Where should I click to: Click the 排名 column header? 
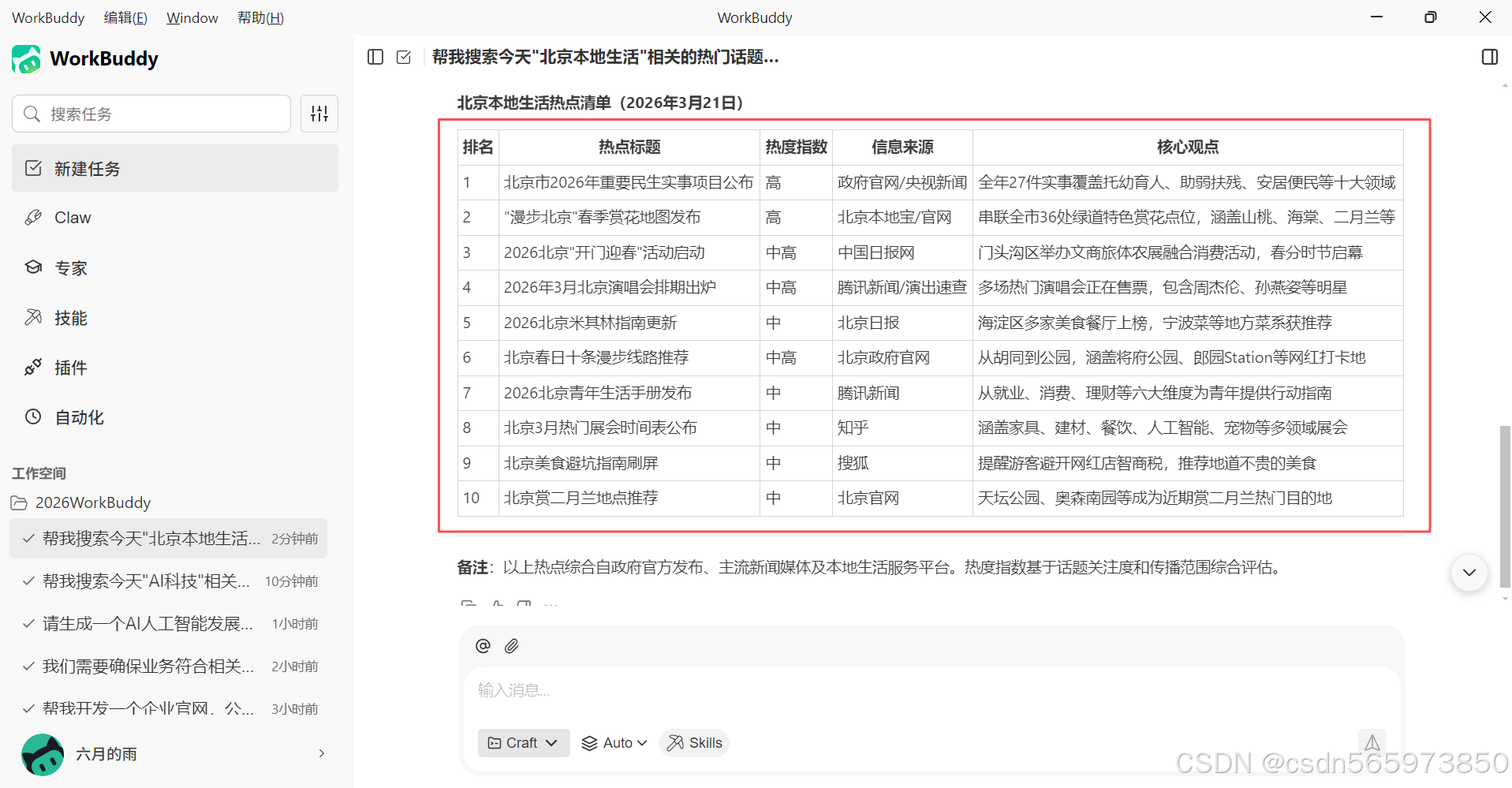pos(478,147)
